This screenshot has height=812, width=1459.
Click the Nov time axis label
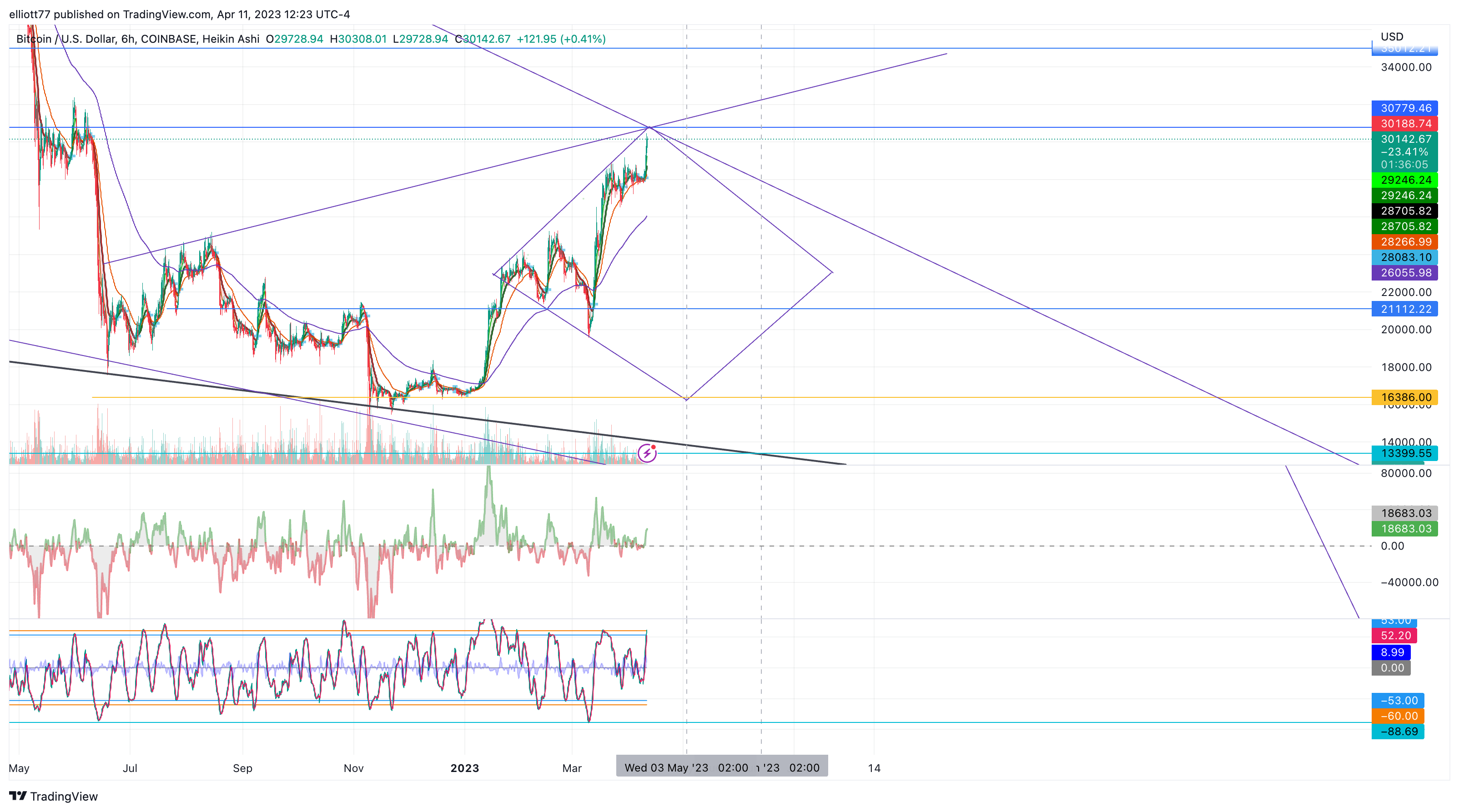(x=353, y=768)
